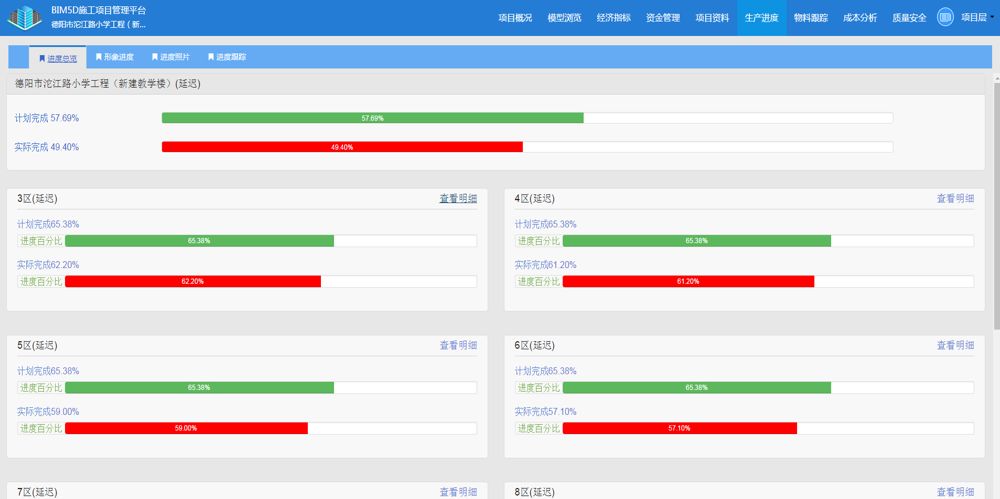The width and height of the screenshot is (1000, 499).
Task: Click the 3区 red 62.20% progress bar
Action: click(x=193, y=281)
